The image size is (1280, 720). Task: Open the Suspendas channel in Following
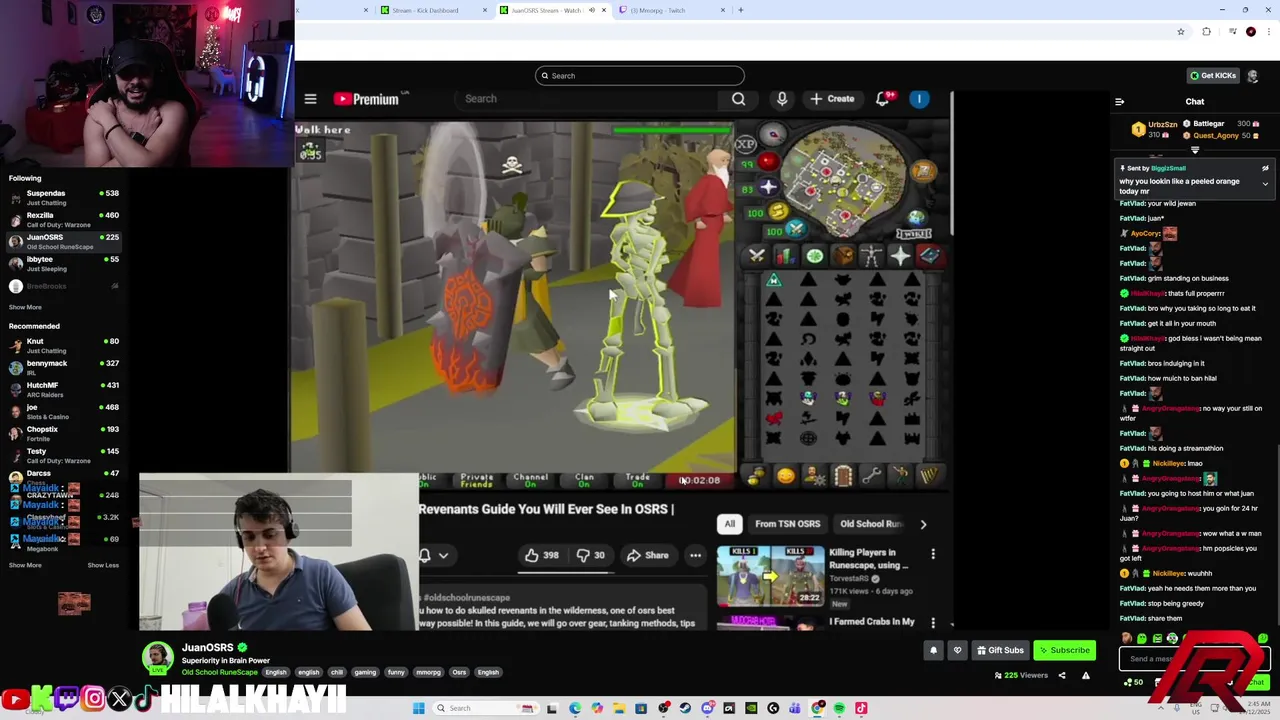pyautogui.click(x=64, y=197)
